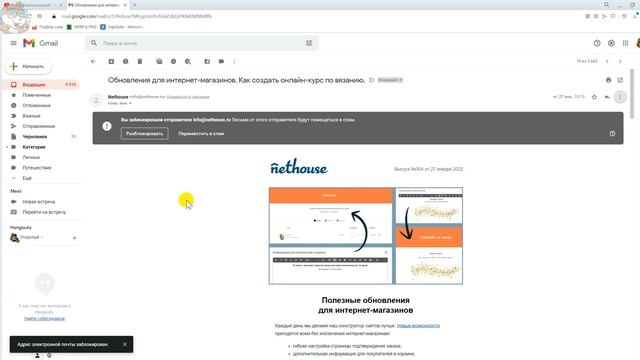Add the email to tasks

pos(188,61)
